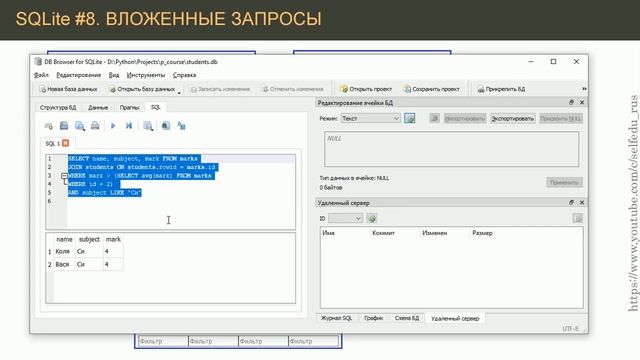This screenshot has width=640, height=360.
Task: Execute all SQL with the play icon
Action: pos(113,126)
